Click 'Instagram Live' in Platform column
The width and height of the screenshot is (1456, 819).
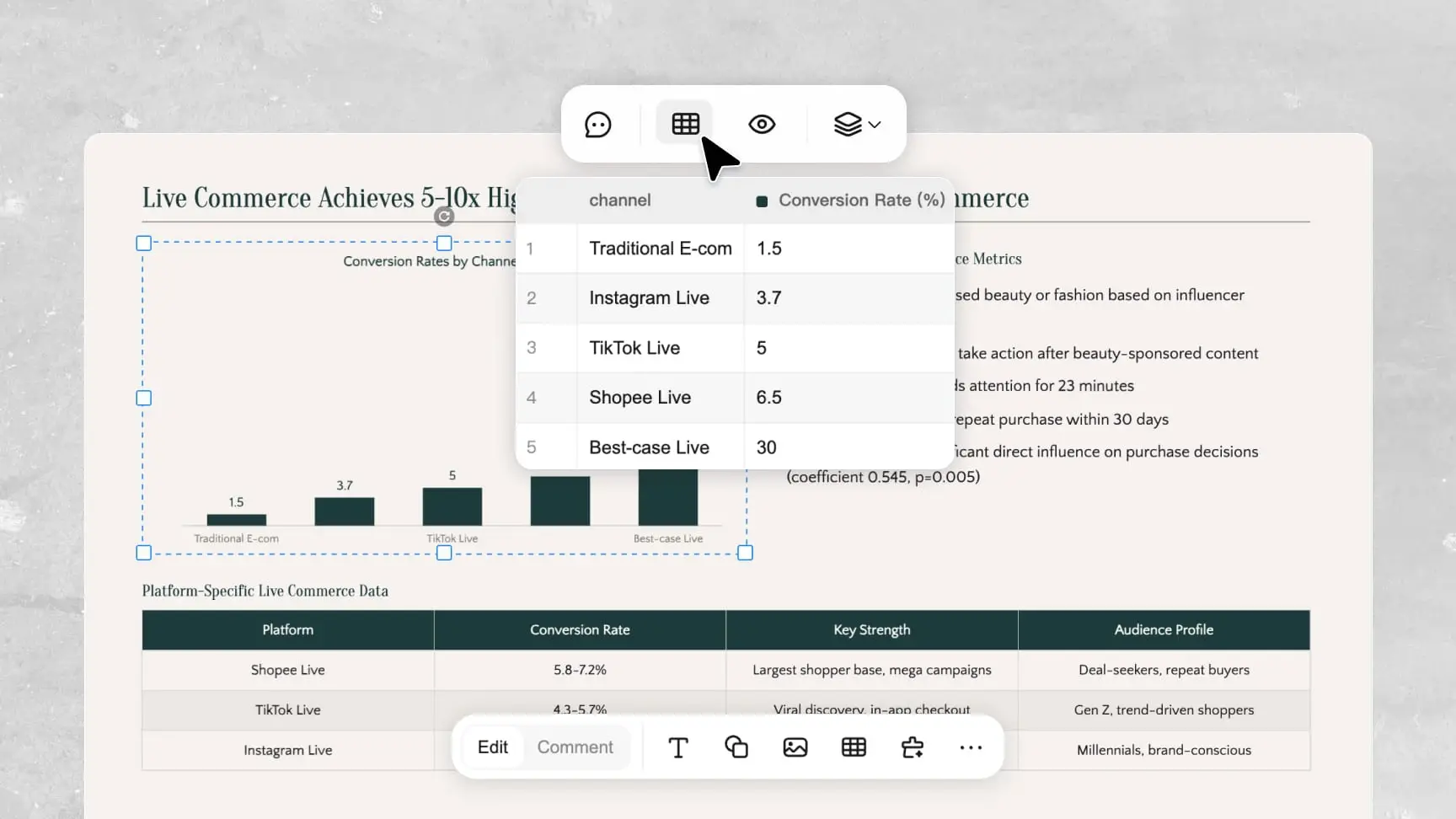pos(288,750)
